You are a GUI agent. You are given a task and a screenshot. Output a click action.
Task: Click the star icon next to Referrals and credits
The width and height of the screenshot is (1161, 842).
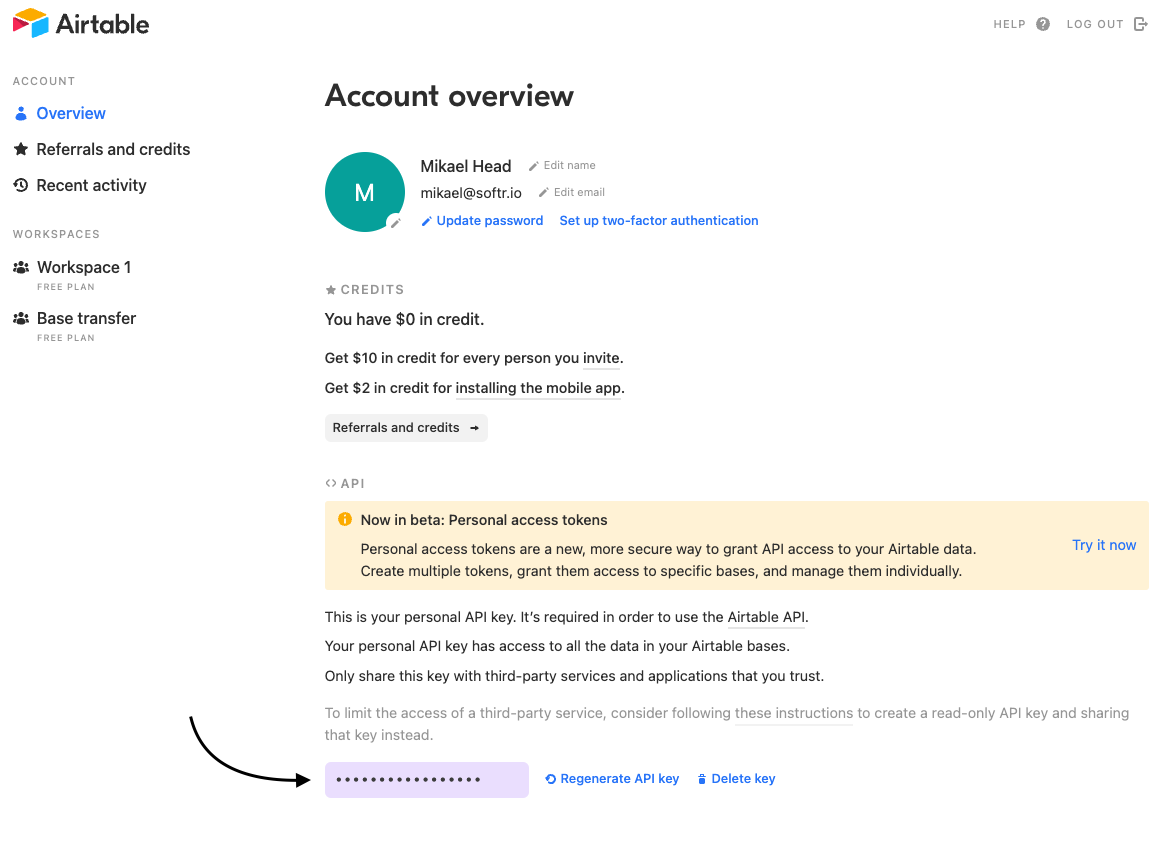click(x=20, y=149)
